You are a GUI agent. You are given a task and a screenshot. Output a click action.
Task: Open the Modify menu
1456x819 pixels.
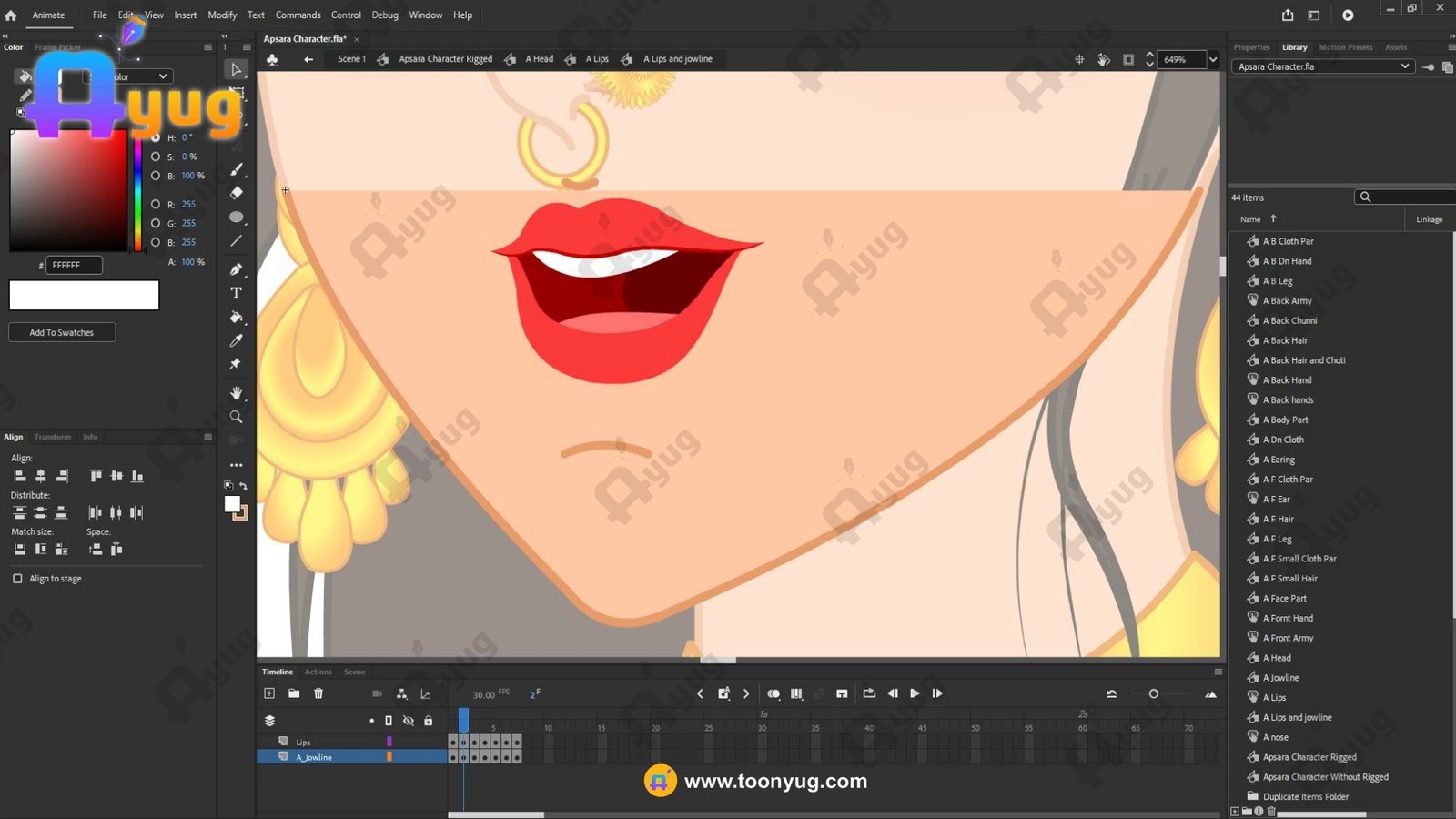(222, 15)
